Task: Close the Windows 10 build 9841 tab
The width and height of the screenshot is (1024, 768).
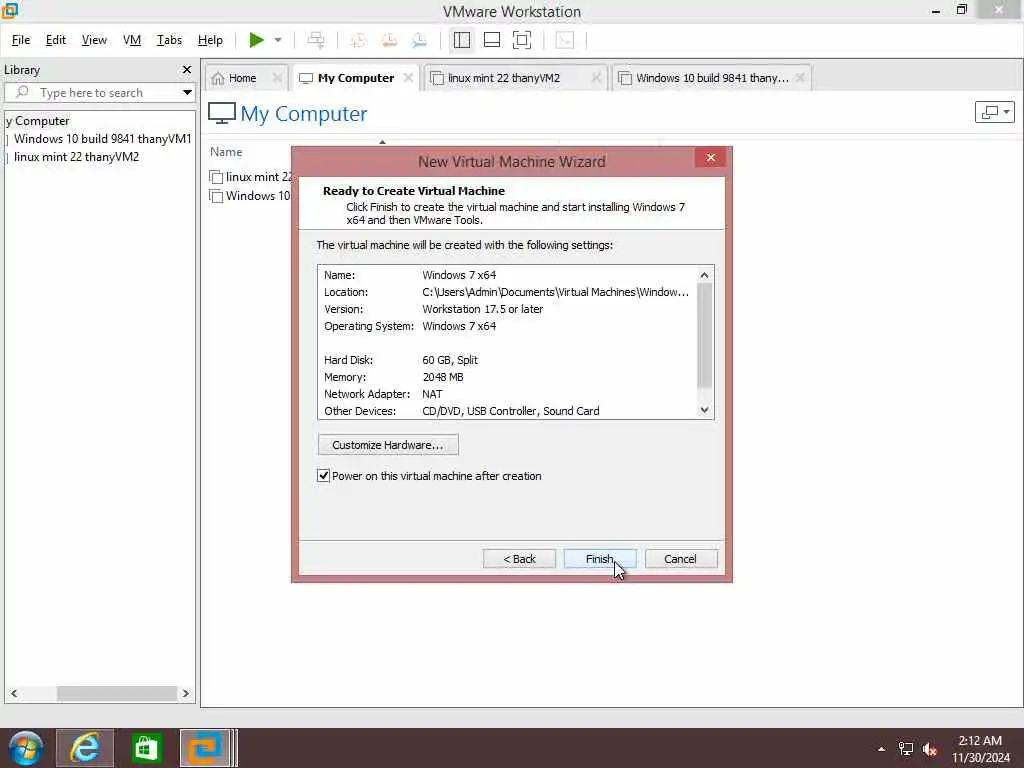Action: (x=800, y=78)
